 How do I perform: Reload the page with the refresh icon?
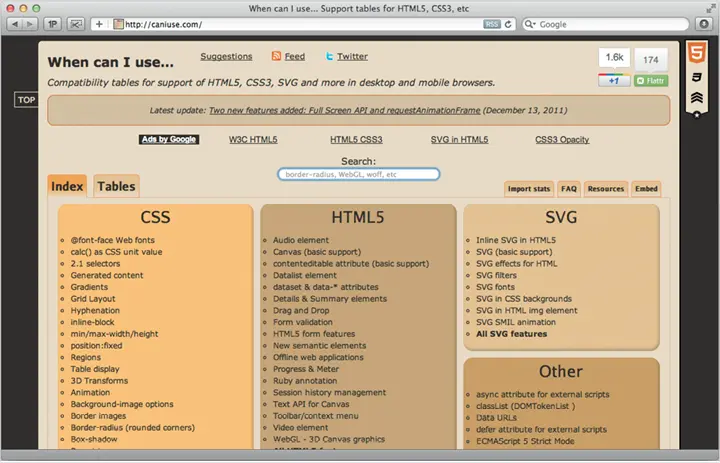(508, 24)
